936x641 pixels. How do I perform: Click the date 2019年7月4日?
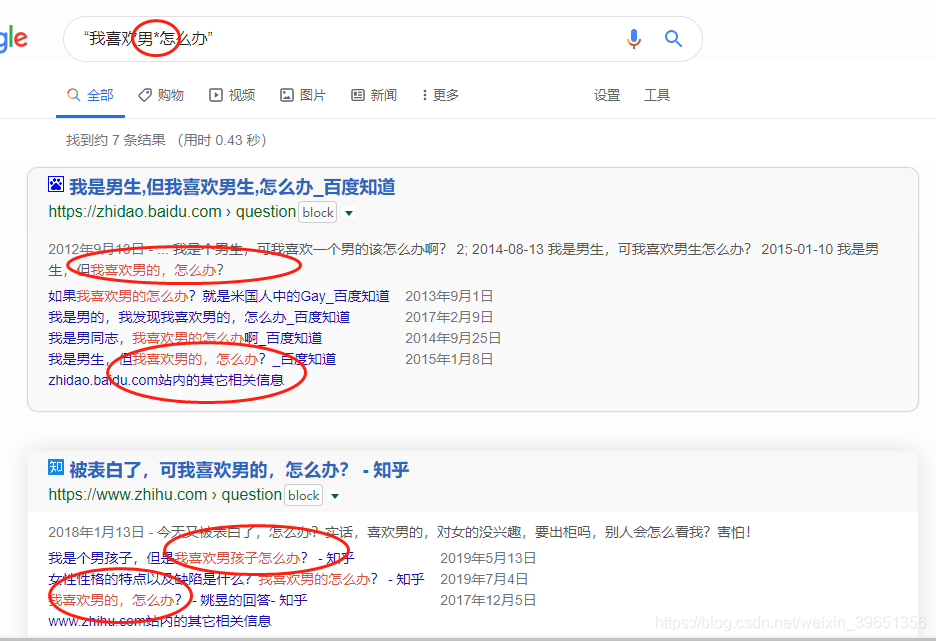[x=484, y=579]
